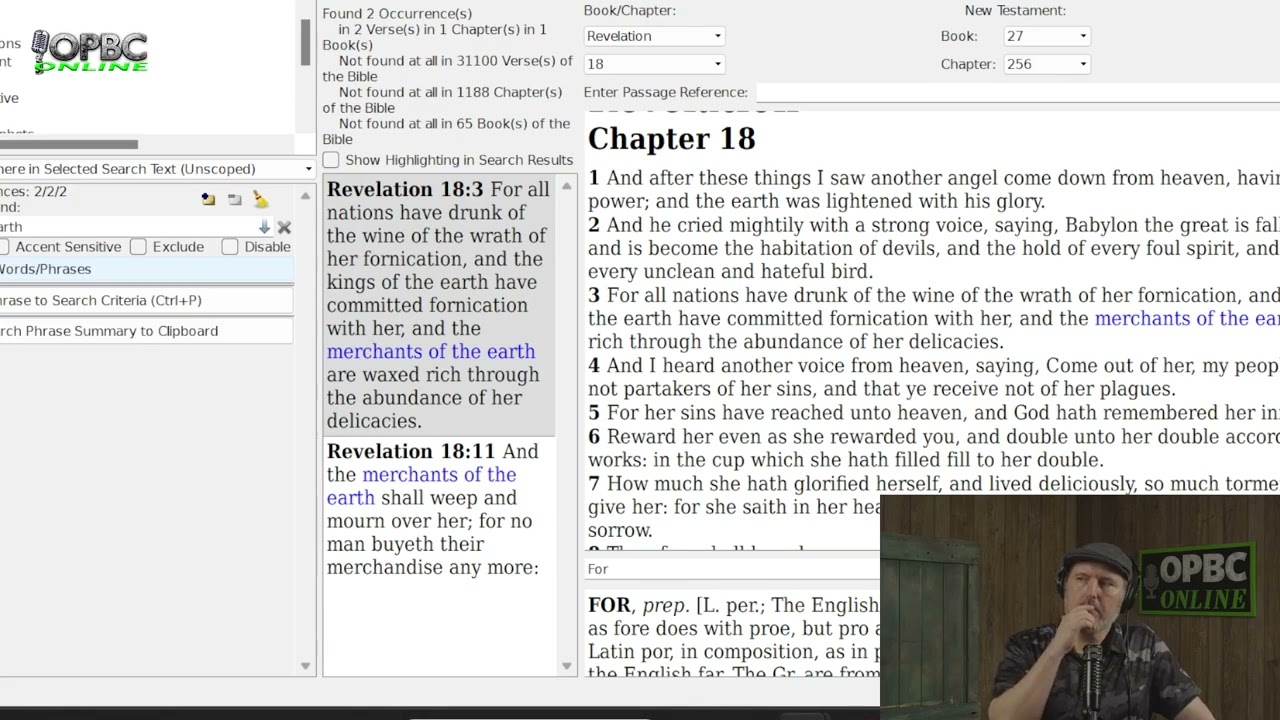Open the New Testament Book 27 dropdown
The width and height of the screenshot is (1280, 720).
pyautogui.click(x=1046, y=36)
